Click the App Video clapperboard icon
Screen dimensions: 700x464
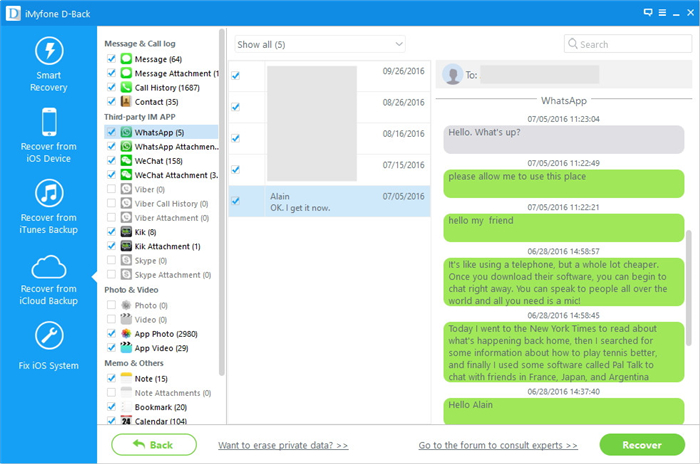pos(126,348)
